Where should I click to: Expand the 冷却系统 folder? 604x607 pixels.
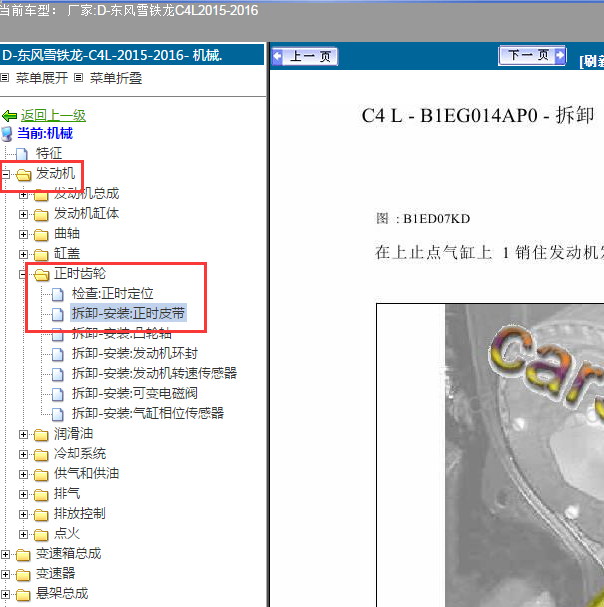pos(23,454)
